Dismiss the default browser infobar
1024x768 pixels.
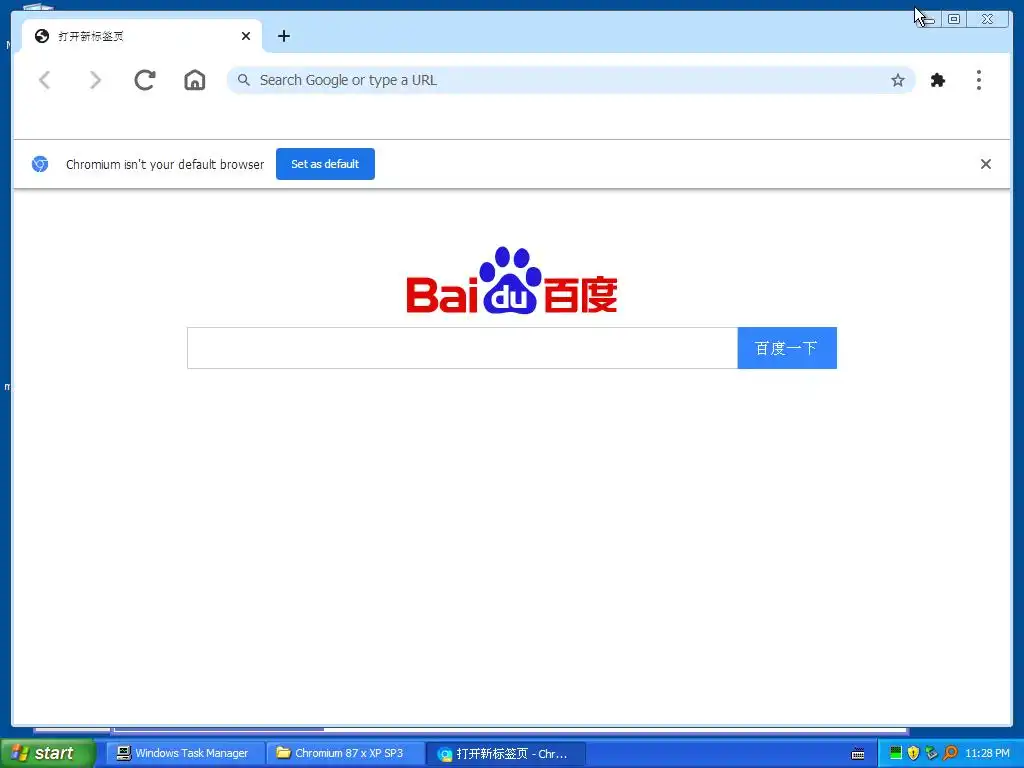(x=985, y=164)
